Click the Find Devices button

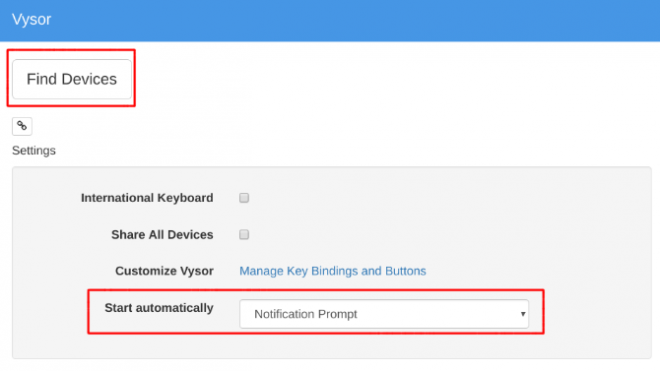coord(72,79)
